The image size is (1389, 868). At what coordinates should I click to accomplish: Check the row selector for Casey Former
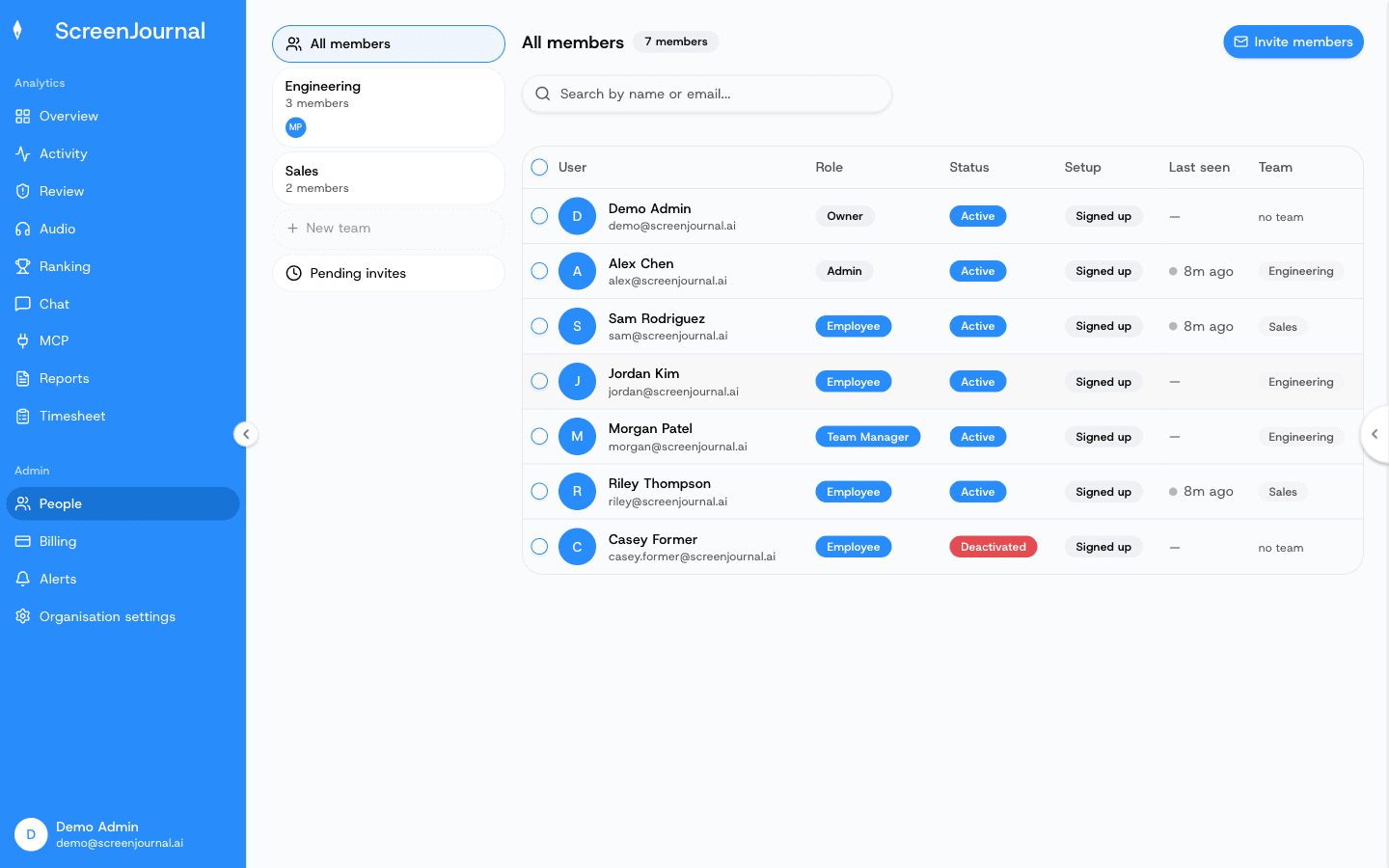[x=540, y=547]
